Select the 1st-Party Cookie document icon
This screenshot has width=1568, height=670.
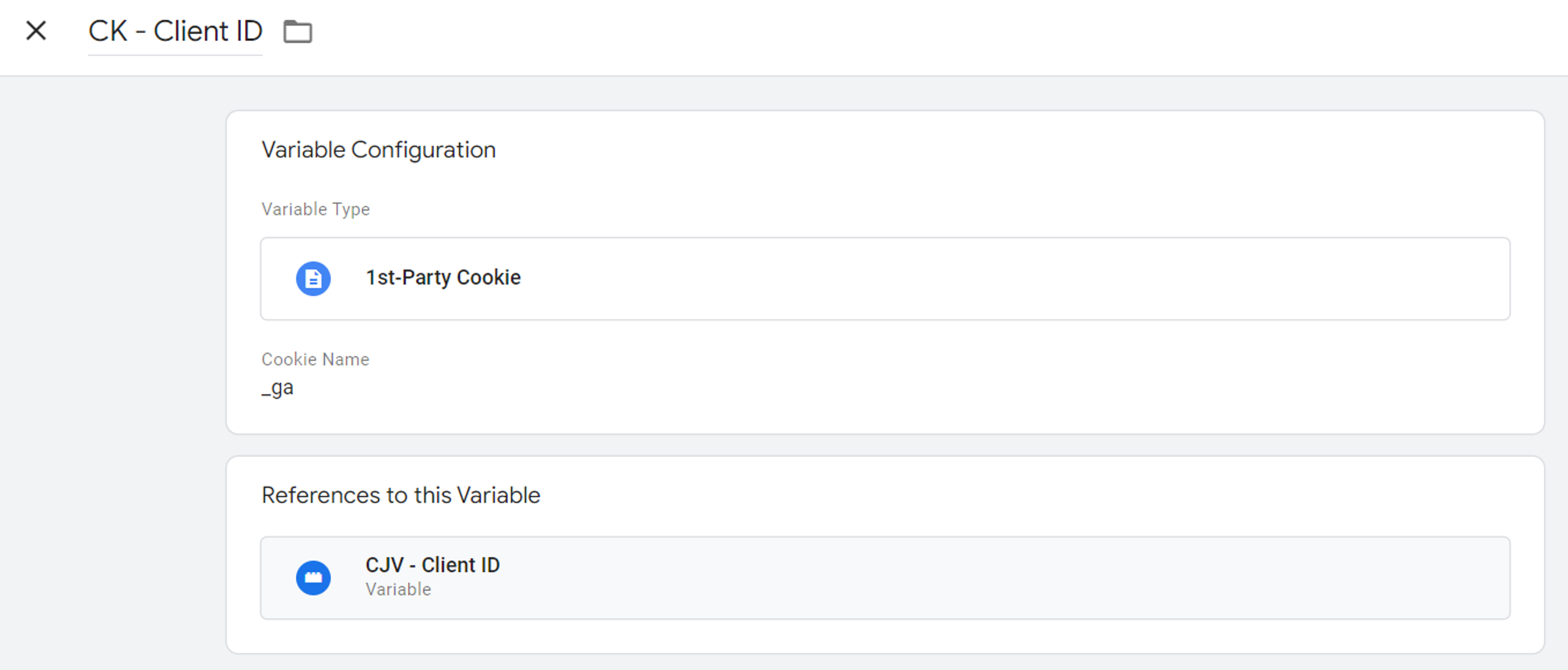click(x=313, y=279)
